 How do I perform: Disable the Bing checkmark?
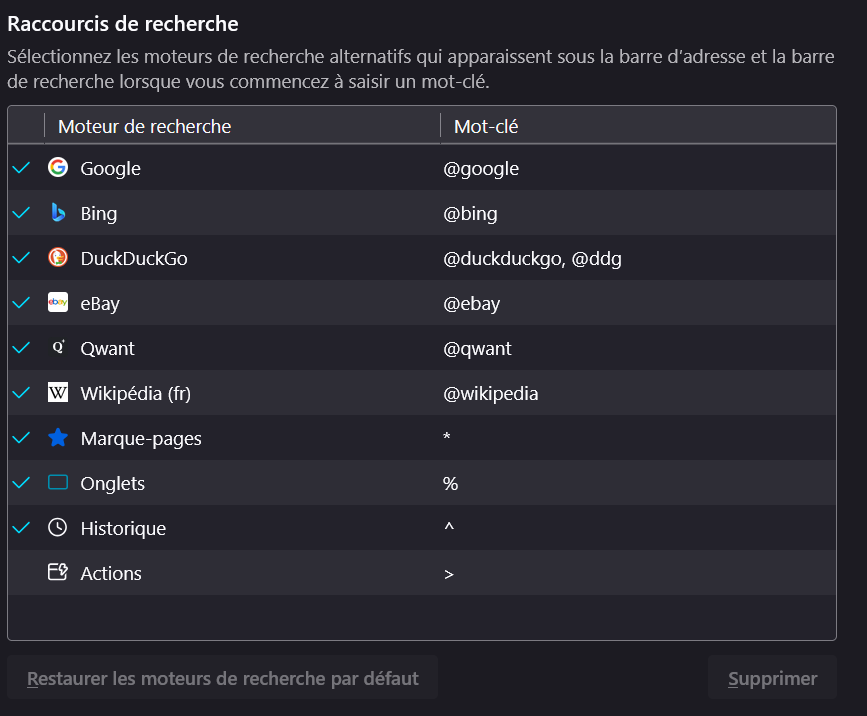21,213
